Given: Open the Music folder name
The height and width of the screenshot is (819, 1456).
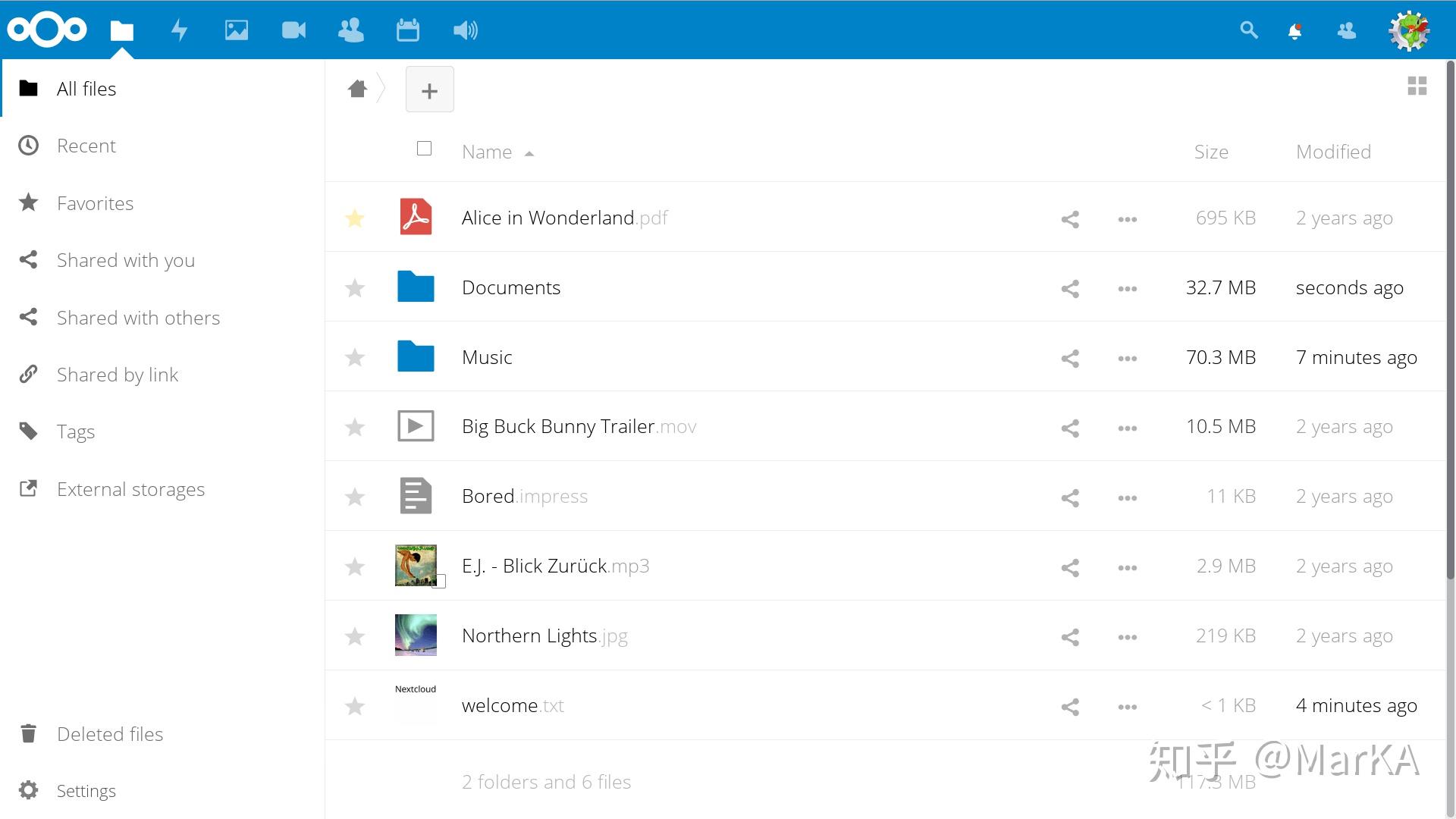Looking at the screenshot, I should [487, 357].
